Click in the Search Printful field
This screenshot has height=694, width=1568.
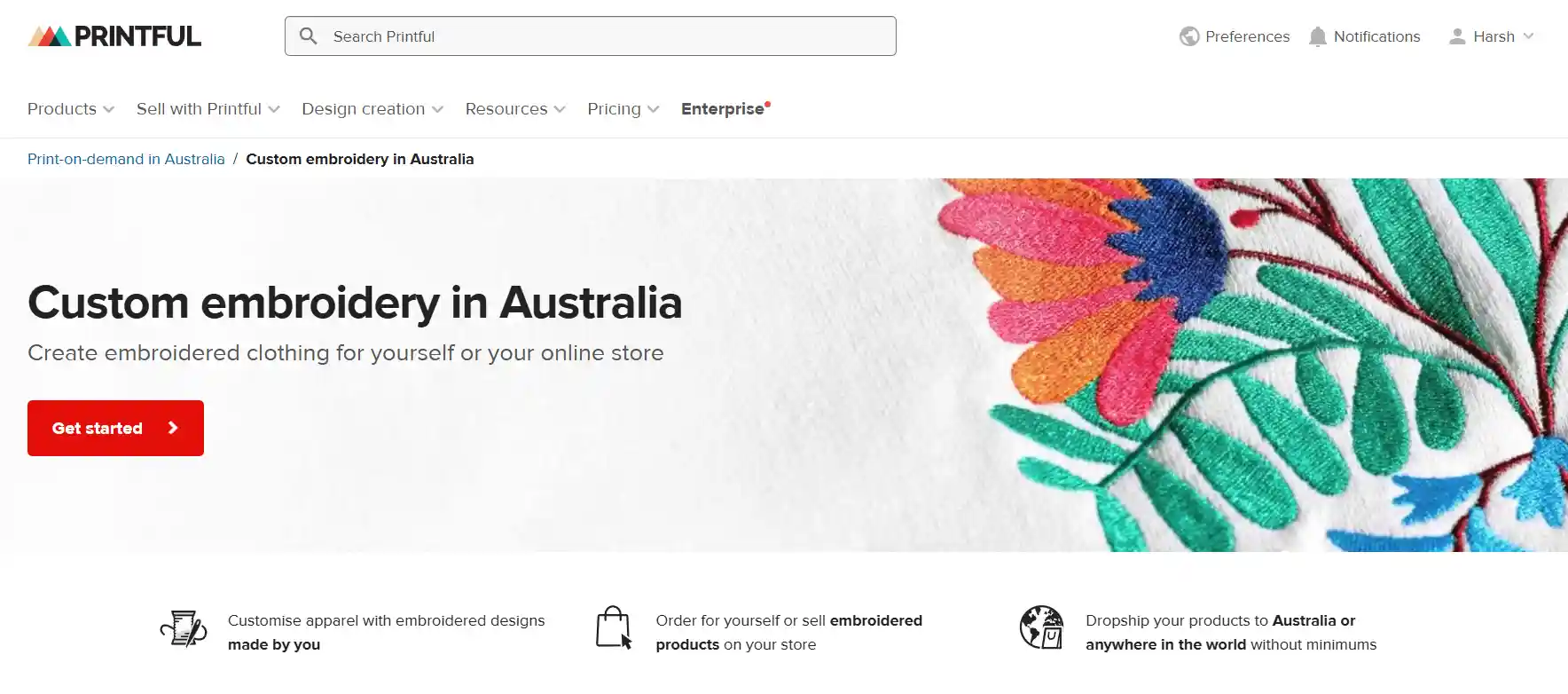591,36
